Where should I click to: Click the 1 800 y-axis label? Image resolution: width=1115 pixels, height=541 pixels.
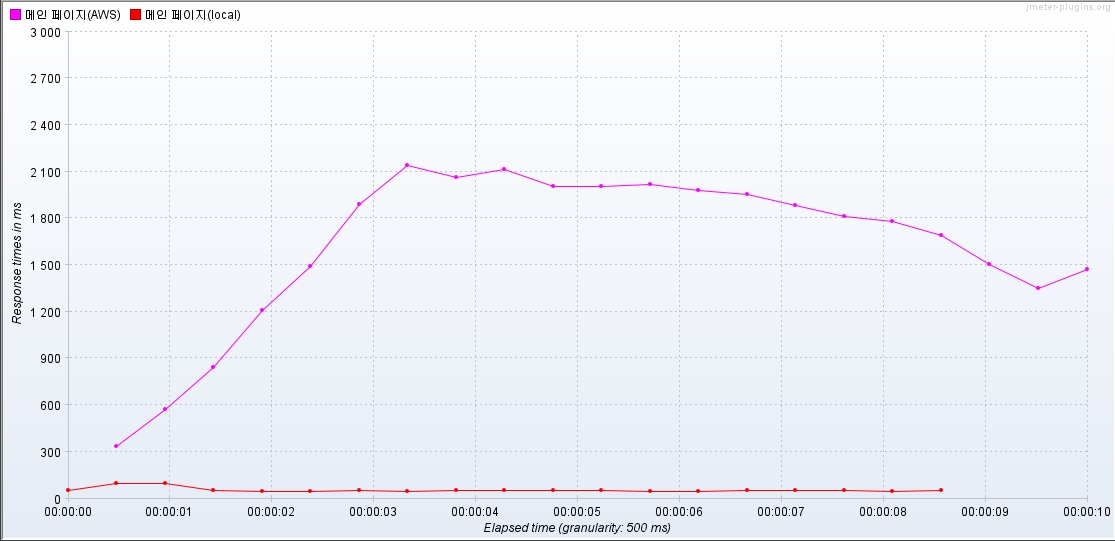(x=44, y=218)
